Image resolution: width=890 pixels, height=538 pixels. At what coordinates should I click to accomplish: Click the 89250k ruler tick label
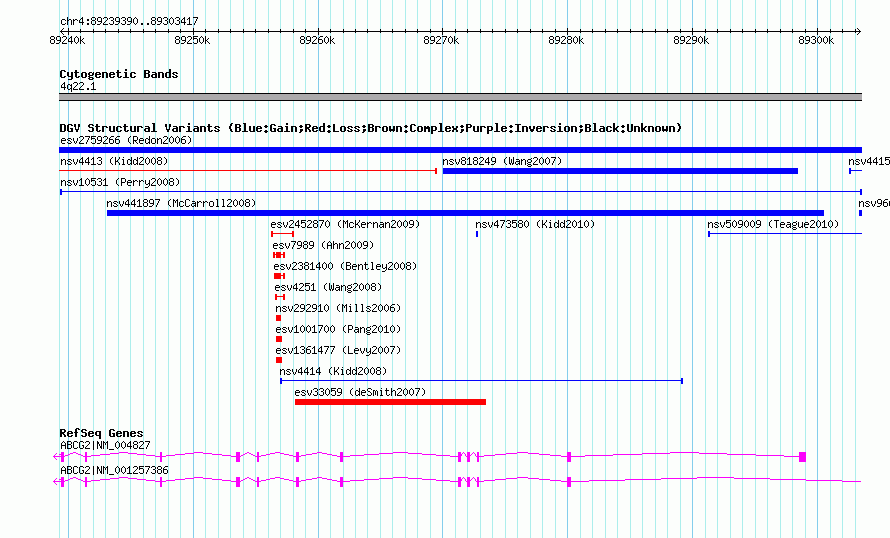pyautogui.click(x=192, y=40)
